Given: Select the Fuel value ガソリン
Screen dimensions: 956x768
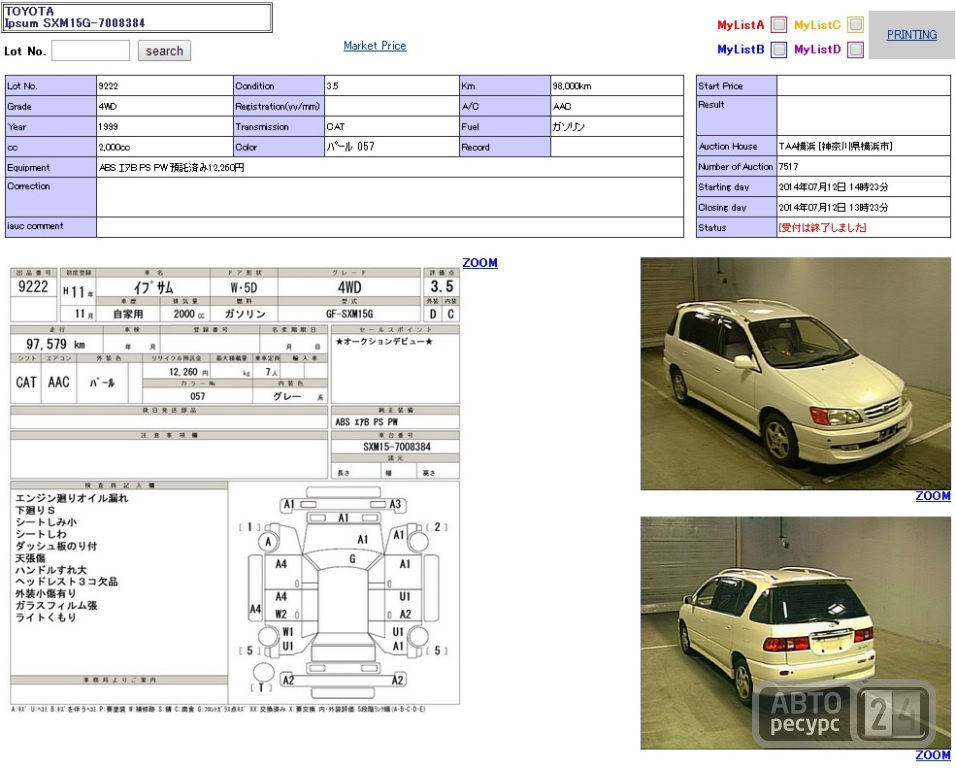Looking at the screenshot, I should point(569,127).
